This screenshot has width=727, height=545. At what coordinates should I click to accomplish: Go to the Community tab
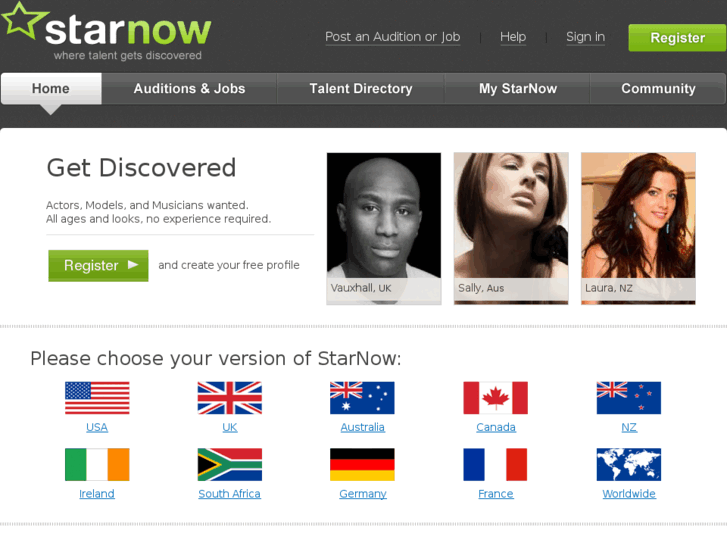pyautogui.click(x=658, y=89)
